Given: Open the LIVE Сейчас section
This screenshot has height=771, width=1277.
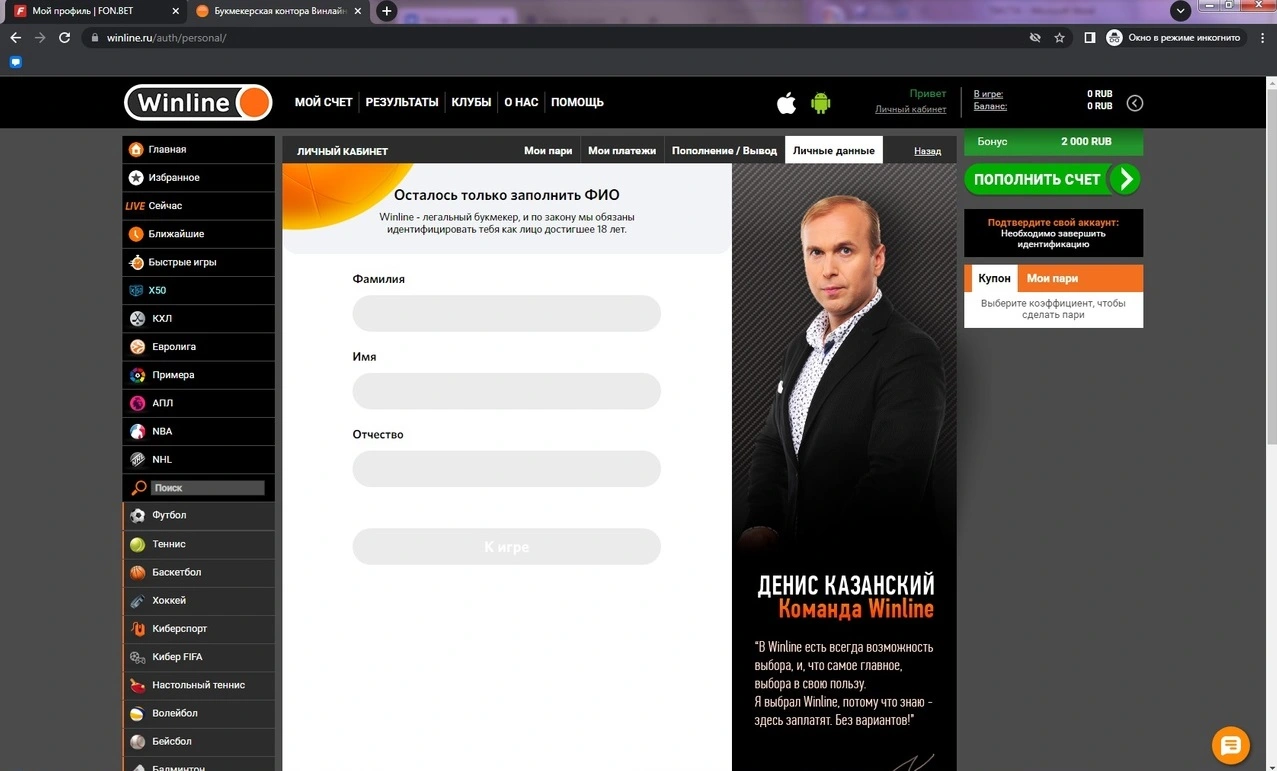Looking at the screenshot, I should 198,206.
